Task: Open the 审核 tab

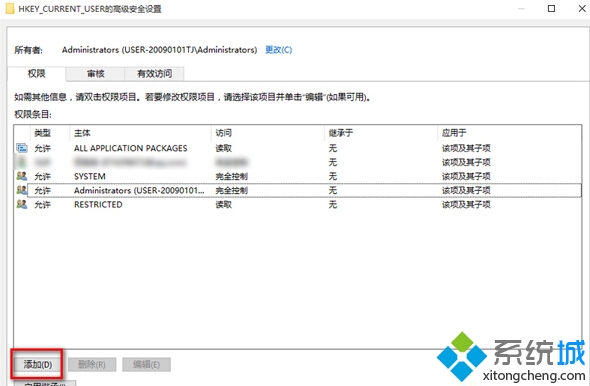Action: click(x=95, y=74)
